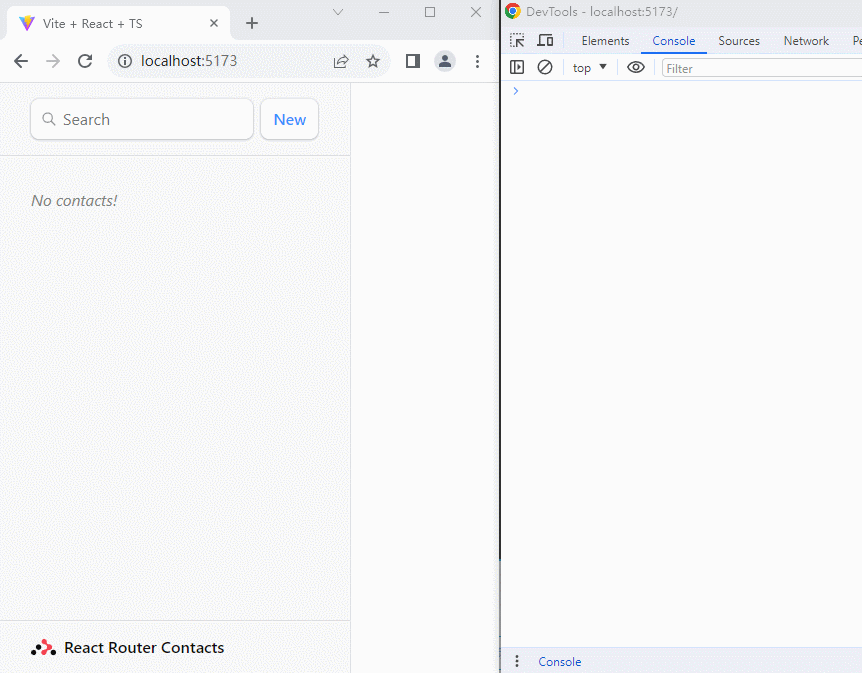This screenshot has height=673, width=862.
Task: Open the browser side panel
Action: point(412,61)
